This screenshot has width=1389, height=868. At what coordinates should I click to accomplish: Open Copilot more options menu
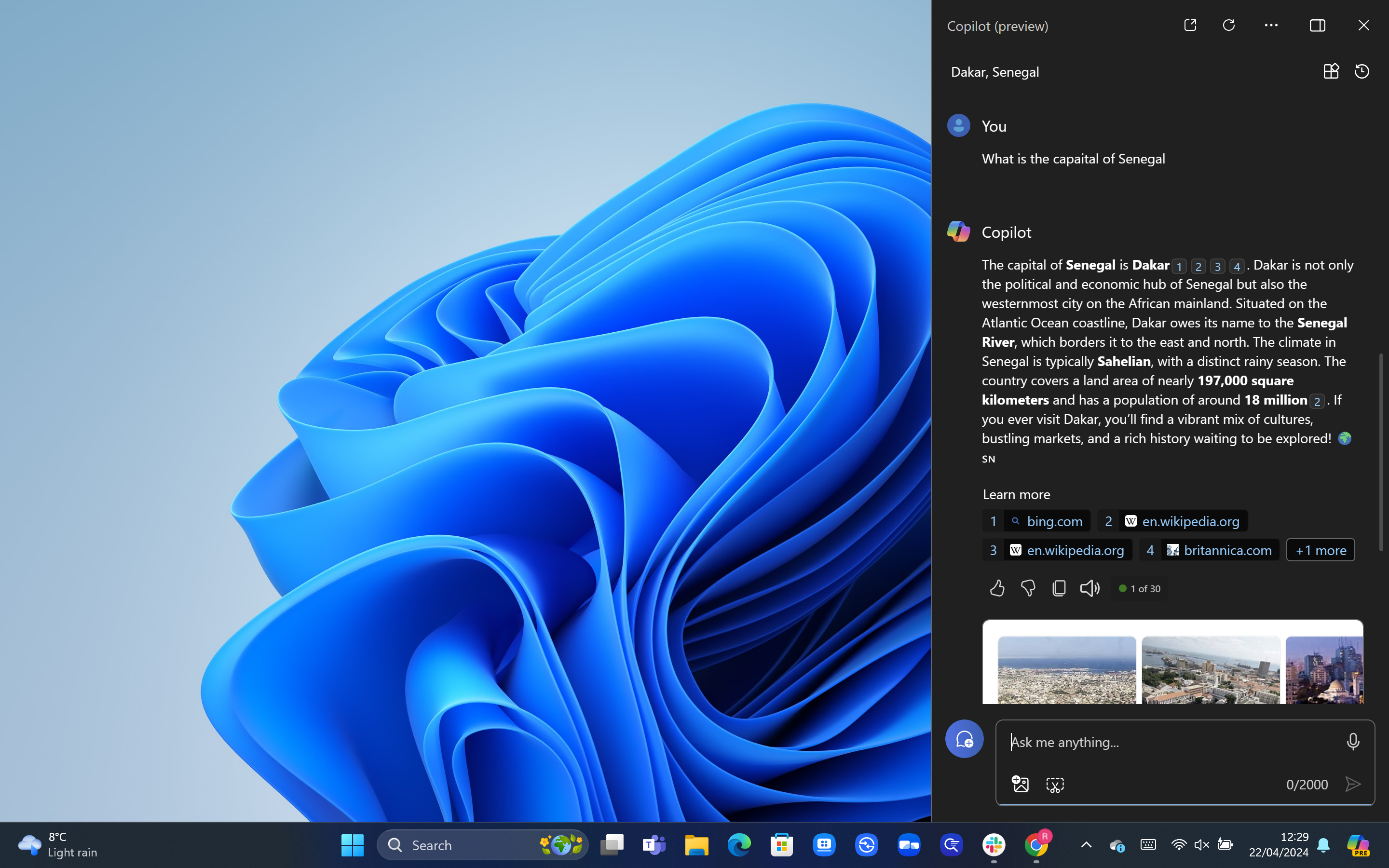[x=1271, y=25]
